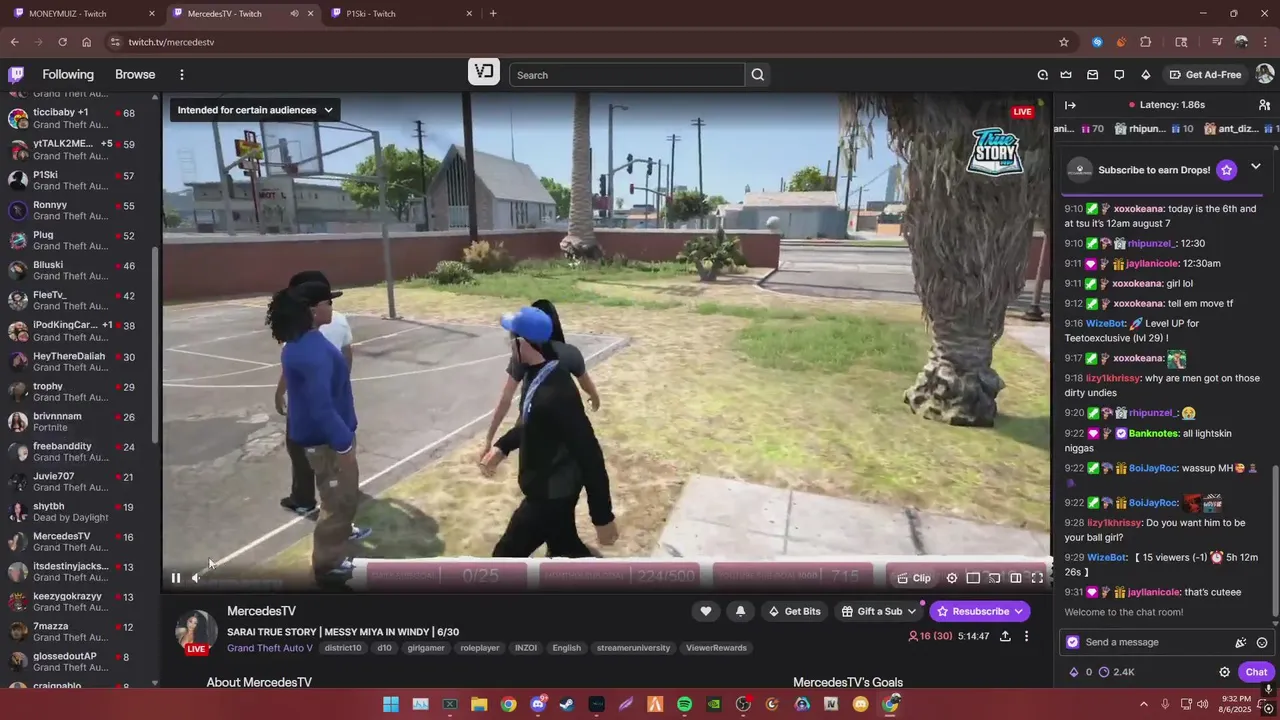Create a Clip of the stream
Image resolution: width=1280 pixels, height=720 pixels.
coord(914,578)
